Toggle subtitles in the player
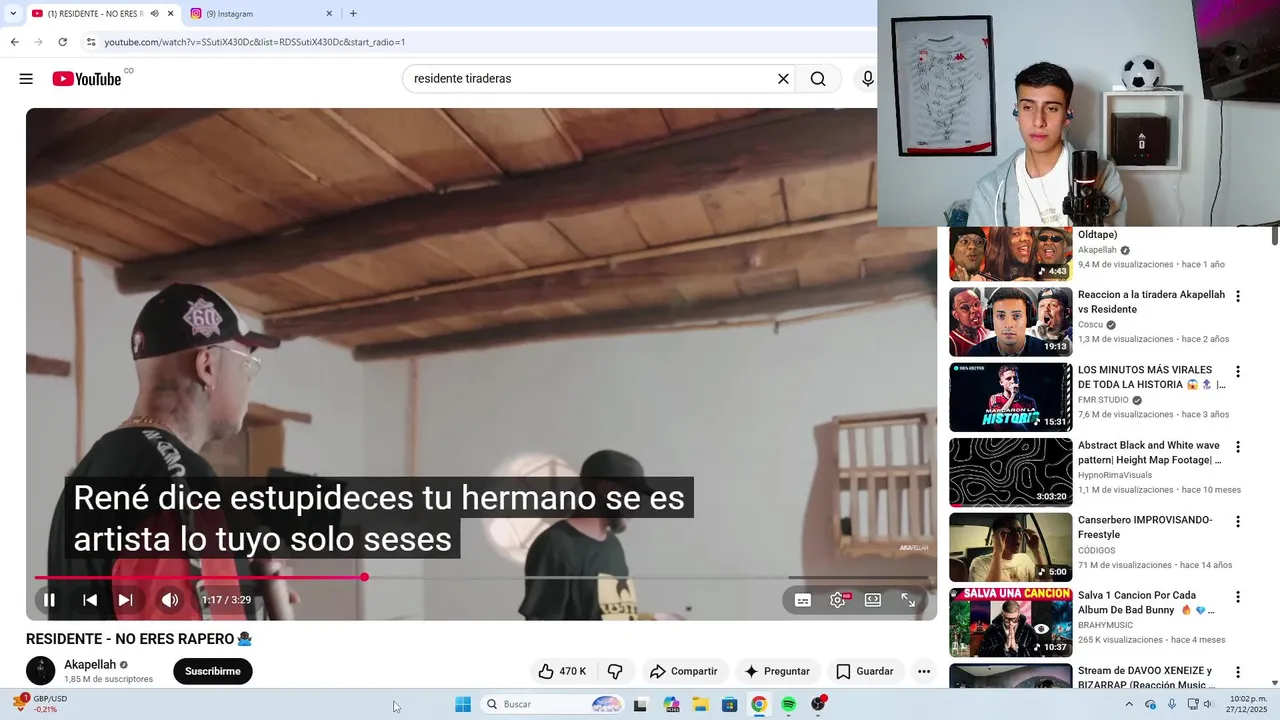 click(x=803, y=600)
